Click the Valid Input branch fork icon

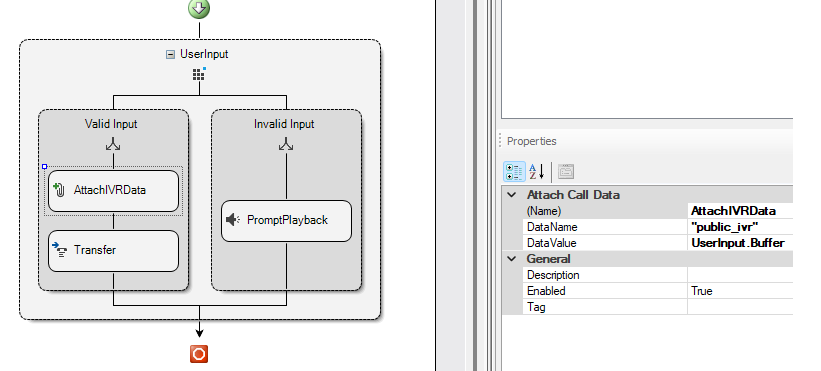coord(113,144)
